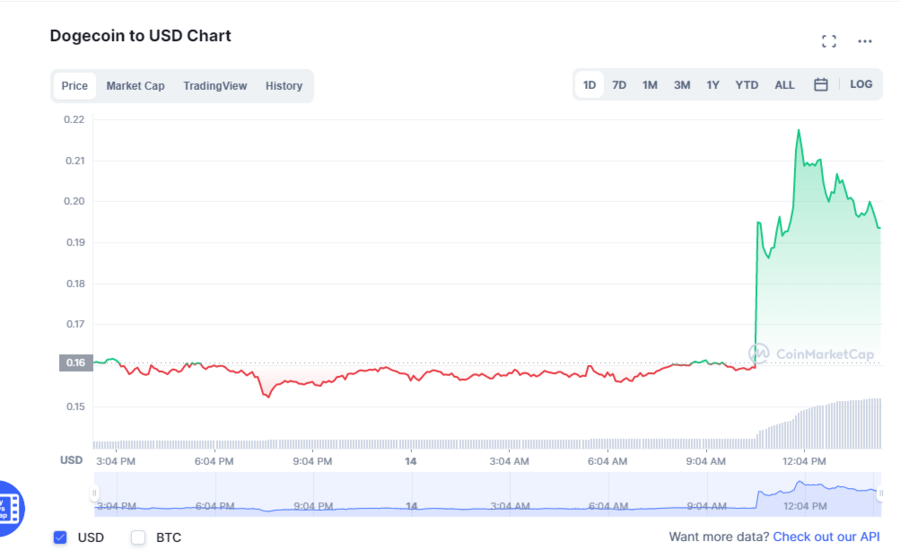Click the 0.16 price marker label
This screenshot has width=900, height=559.
(x=76, y=363)
